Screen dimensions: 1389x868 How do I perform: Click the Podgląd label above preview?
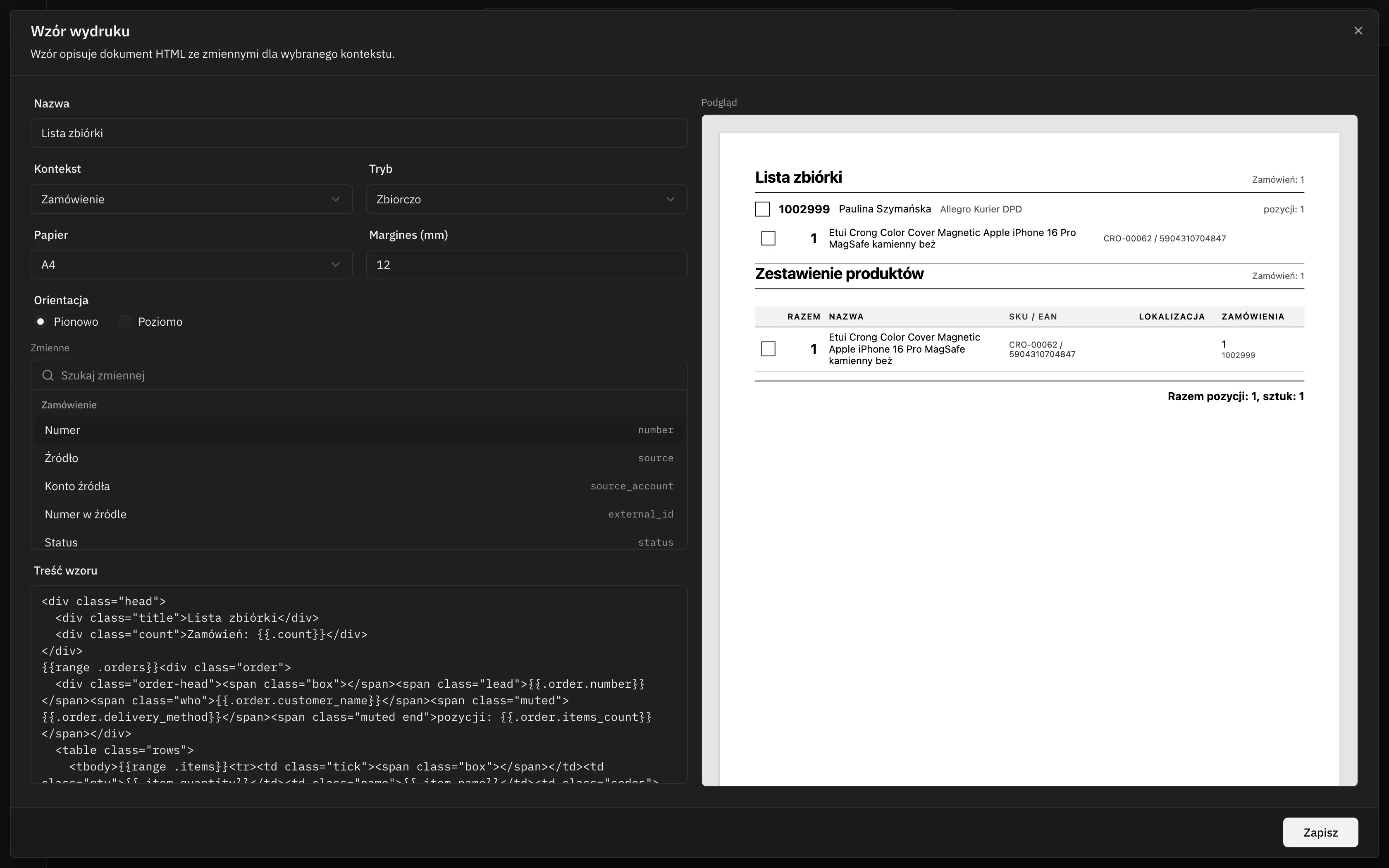point(718,103)
